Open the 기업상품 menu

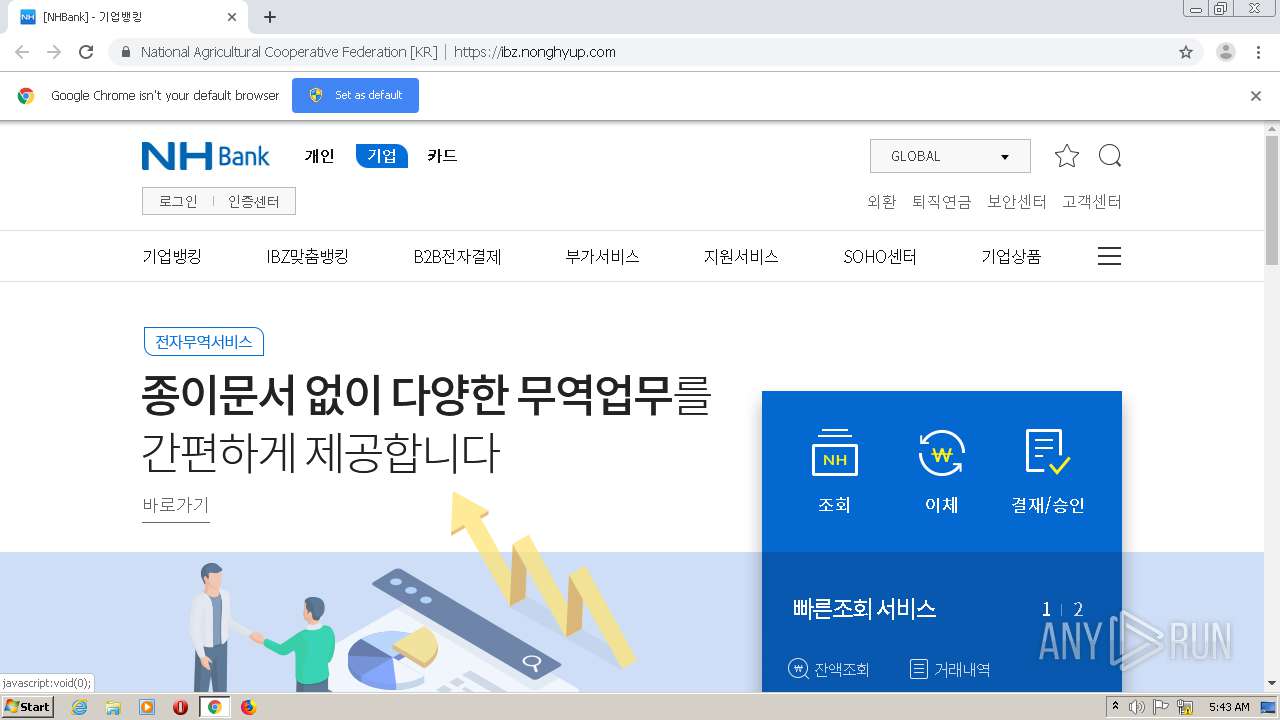click(x=1011, y=257)
